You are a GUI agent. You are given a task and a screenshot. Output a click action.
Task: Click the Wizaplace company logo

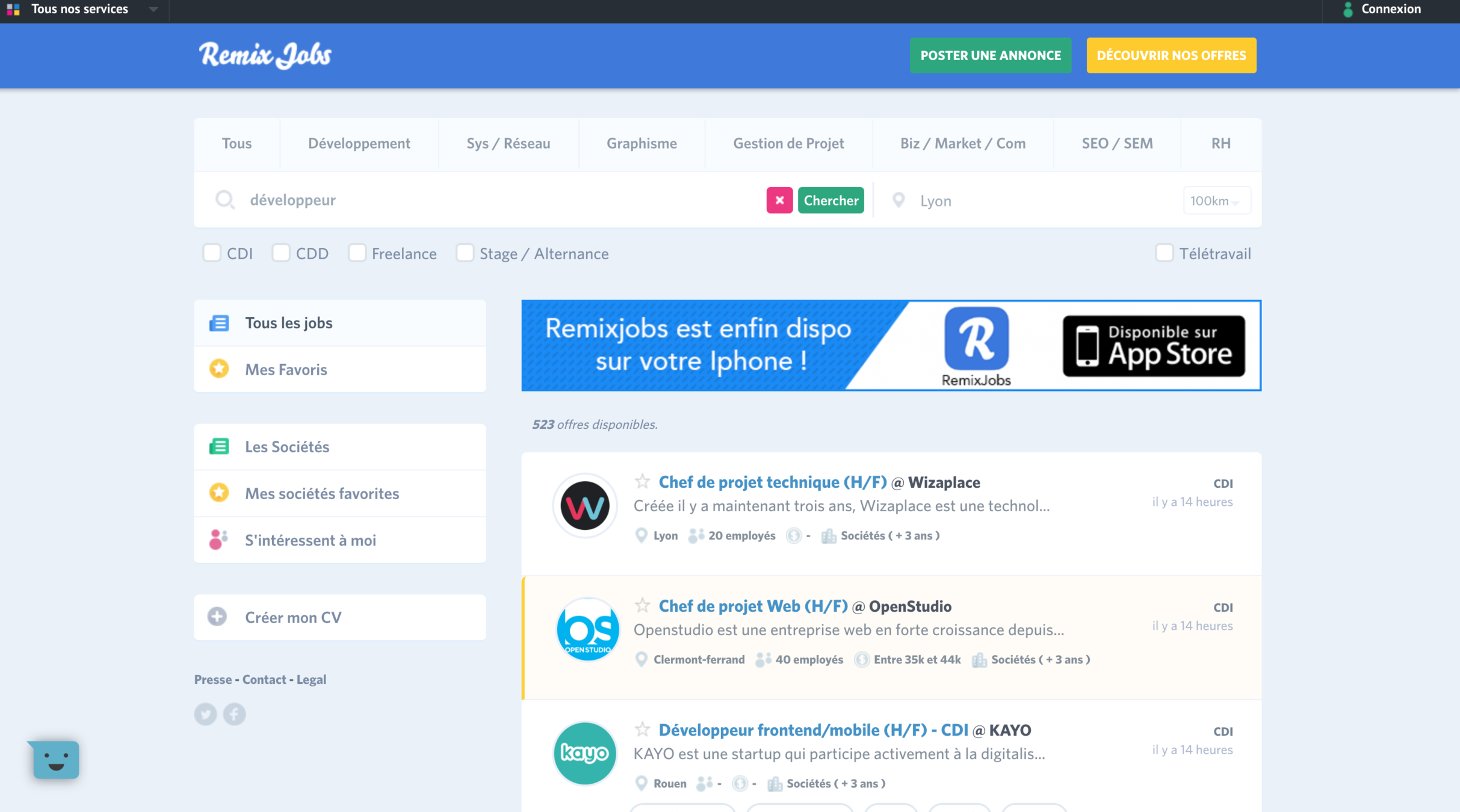pyautogui.click(x=585, y=506)
